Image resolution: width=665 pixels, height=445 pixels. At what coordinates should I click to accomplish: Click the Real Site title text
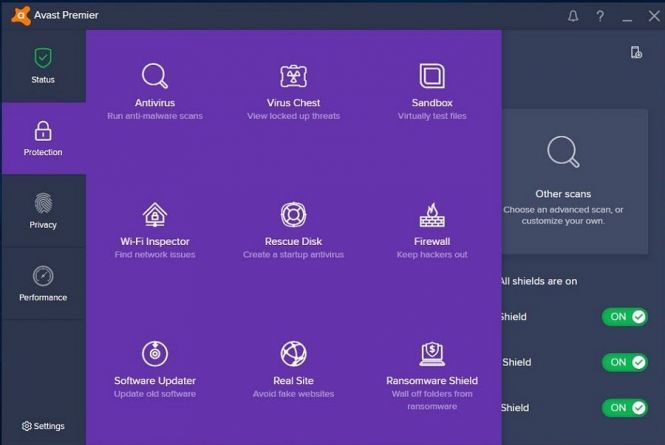[293, 381]
